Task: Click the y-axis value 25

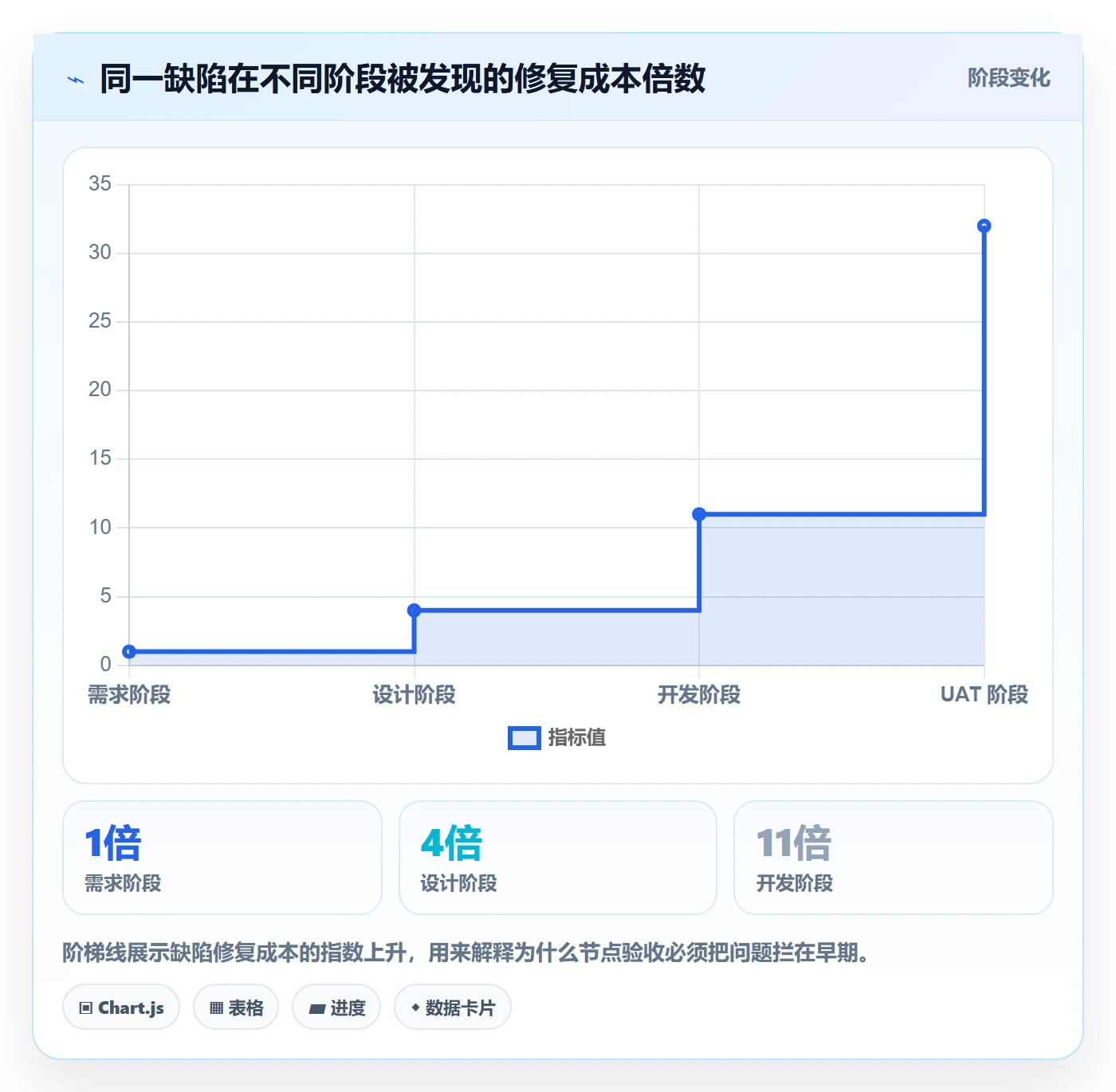Action: pos(100,321)
